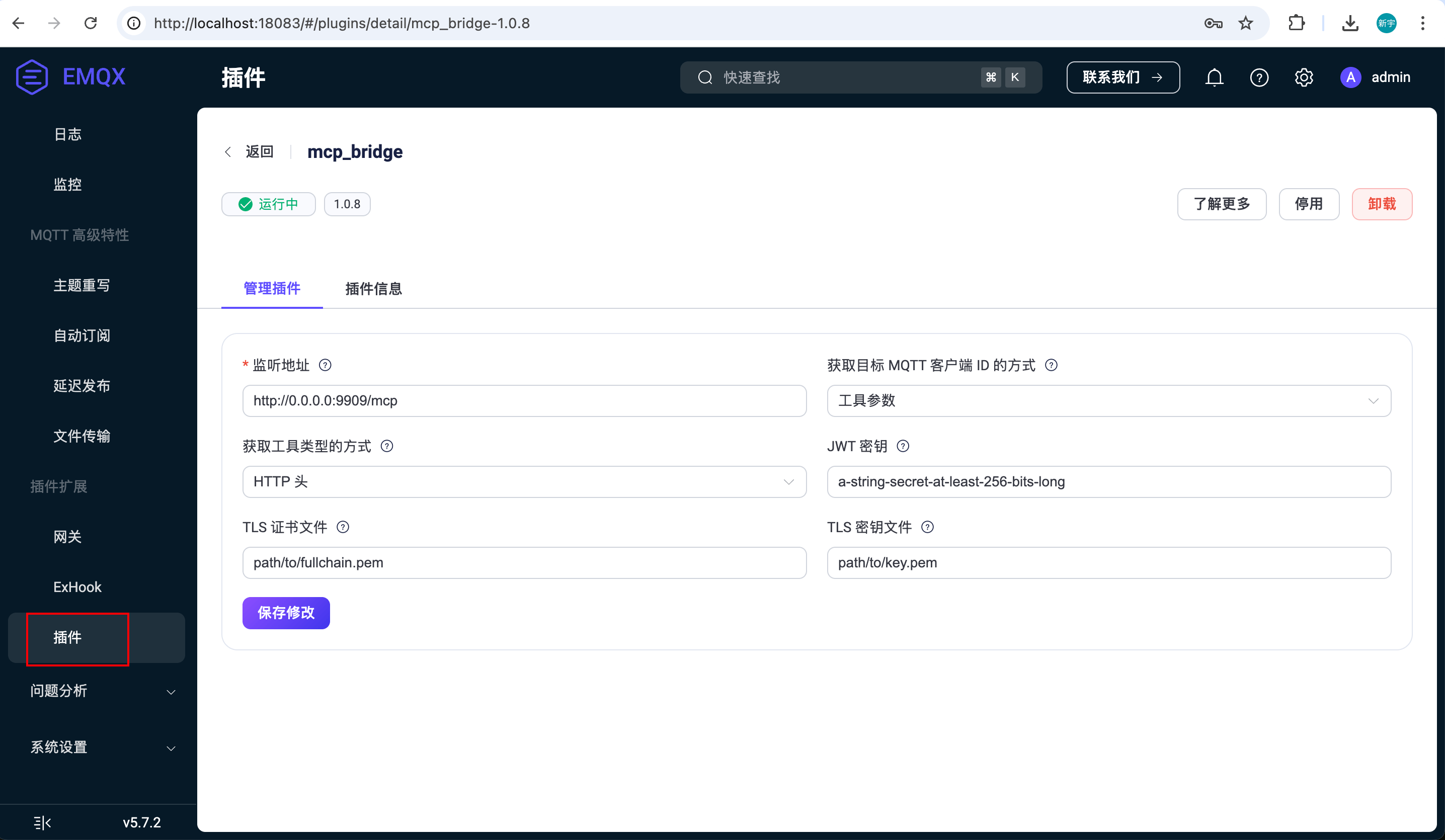
Task: Open the 工具参数 dropdown
Action: 1108,401
